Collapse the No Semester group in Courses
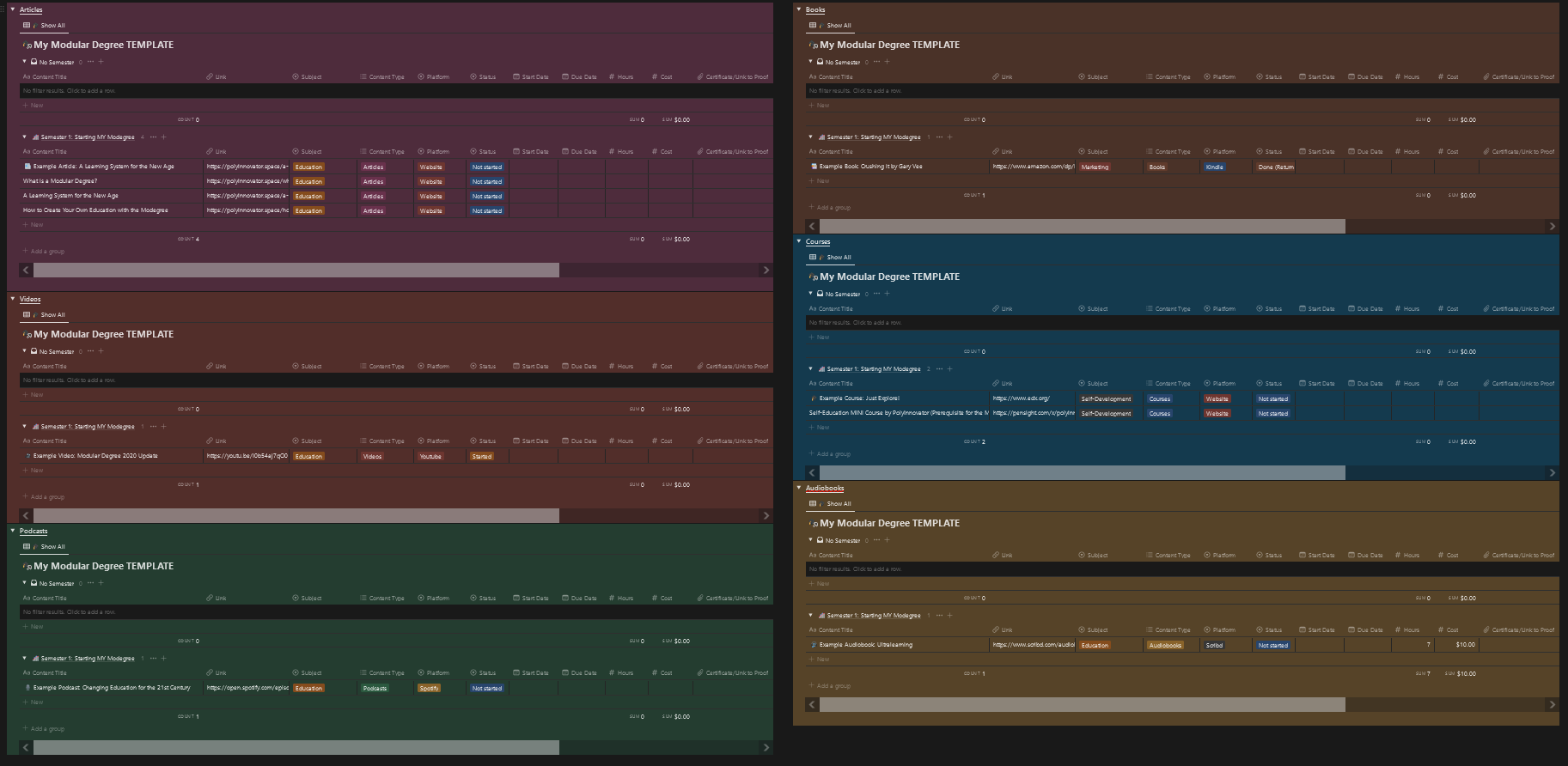 (810, 294)
